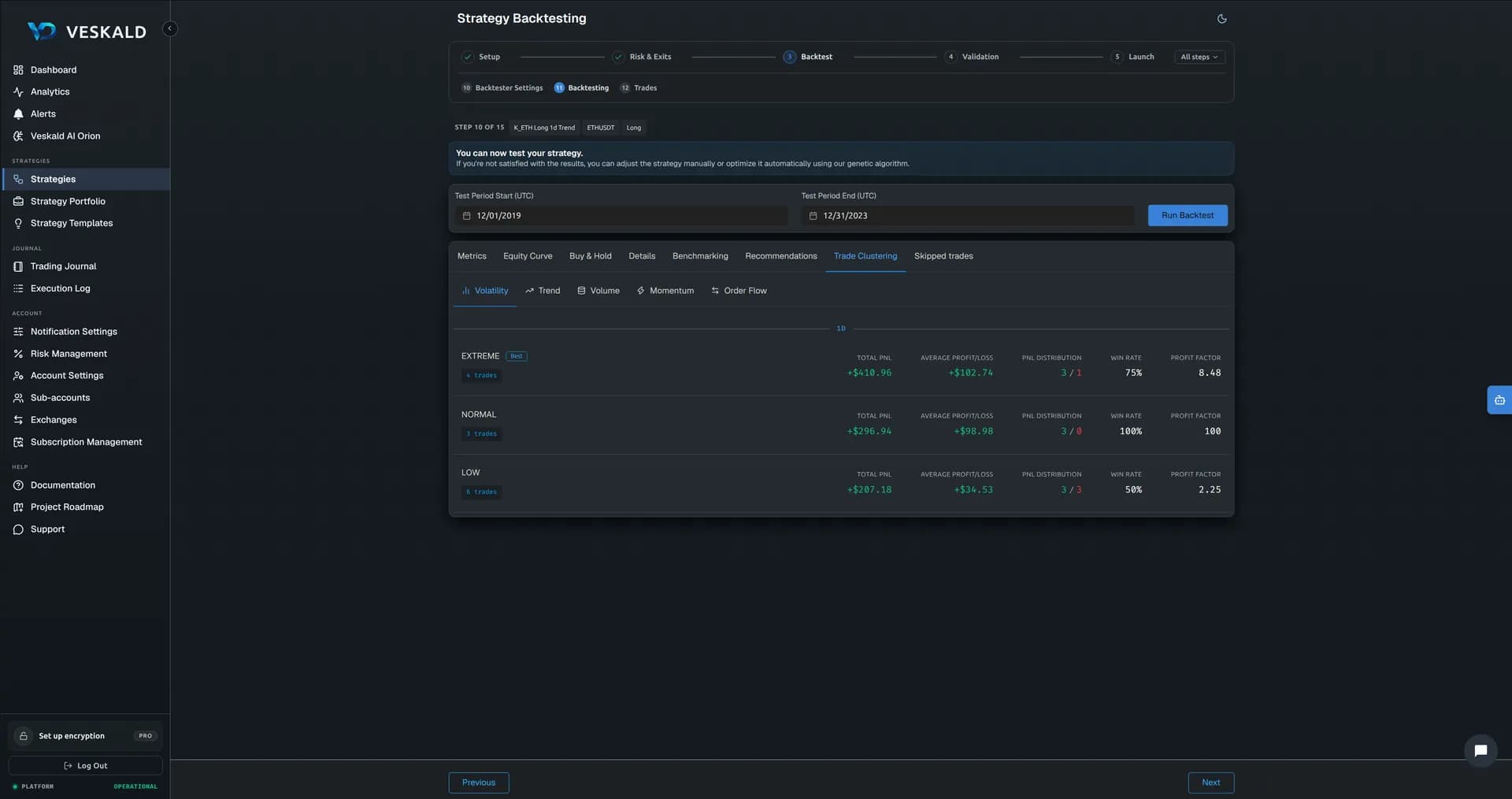This screenshot has width=1512, height=799.
Task: Go to the Setup wizard step
Action: pyautogui.click(x=481, y=57)
